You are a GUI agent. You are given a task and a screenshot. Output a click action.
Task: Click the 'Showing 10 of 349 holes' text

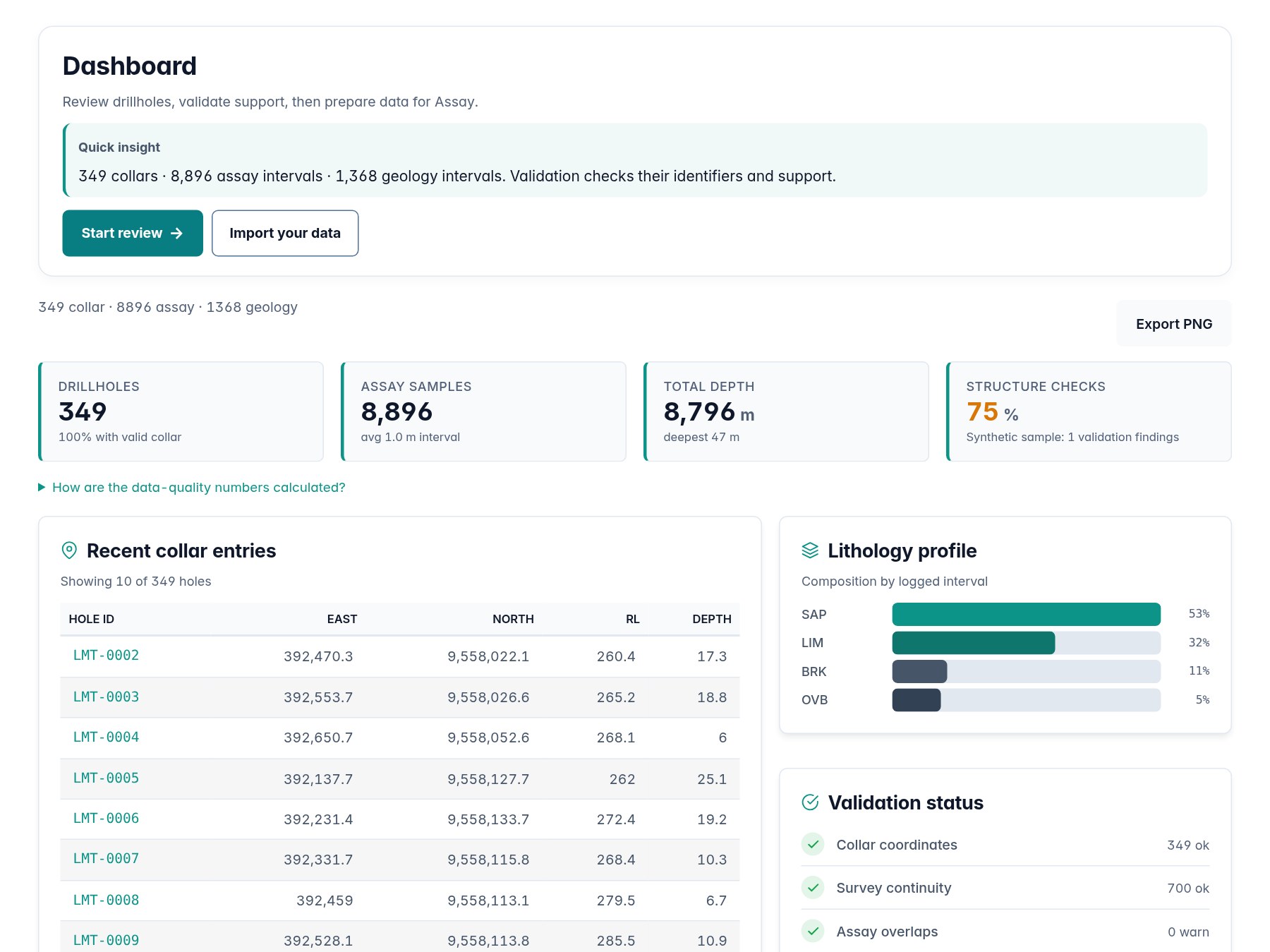135,582
